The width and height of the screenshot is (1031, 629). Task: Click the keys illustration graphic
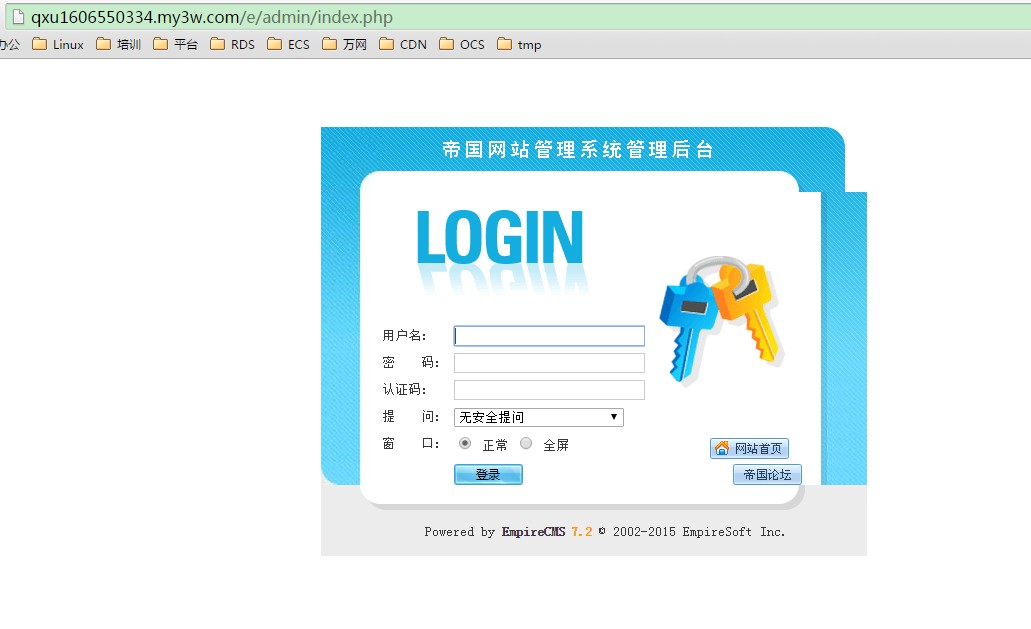[720, 318]
